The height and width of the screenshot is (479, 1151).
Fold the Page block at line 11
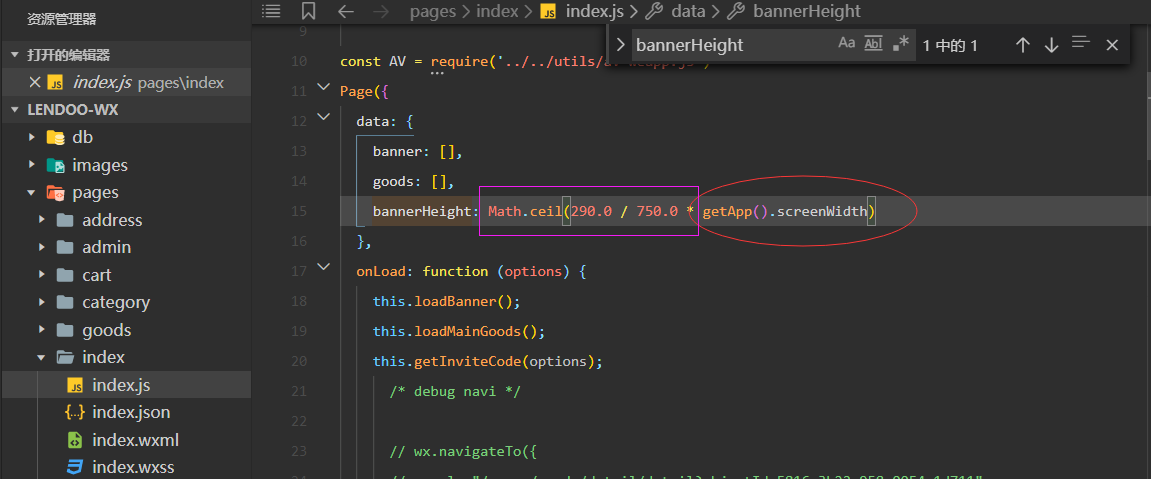coord(323,88)
